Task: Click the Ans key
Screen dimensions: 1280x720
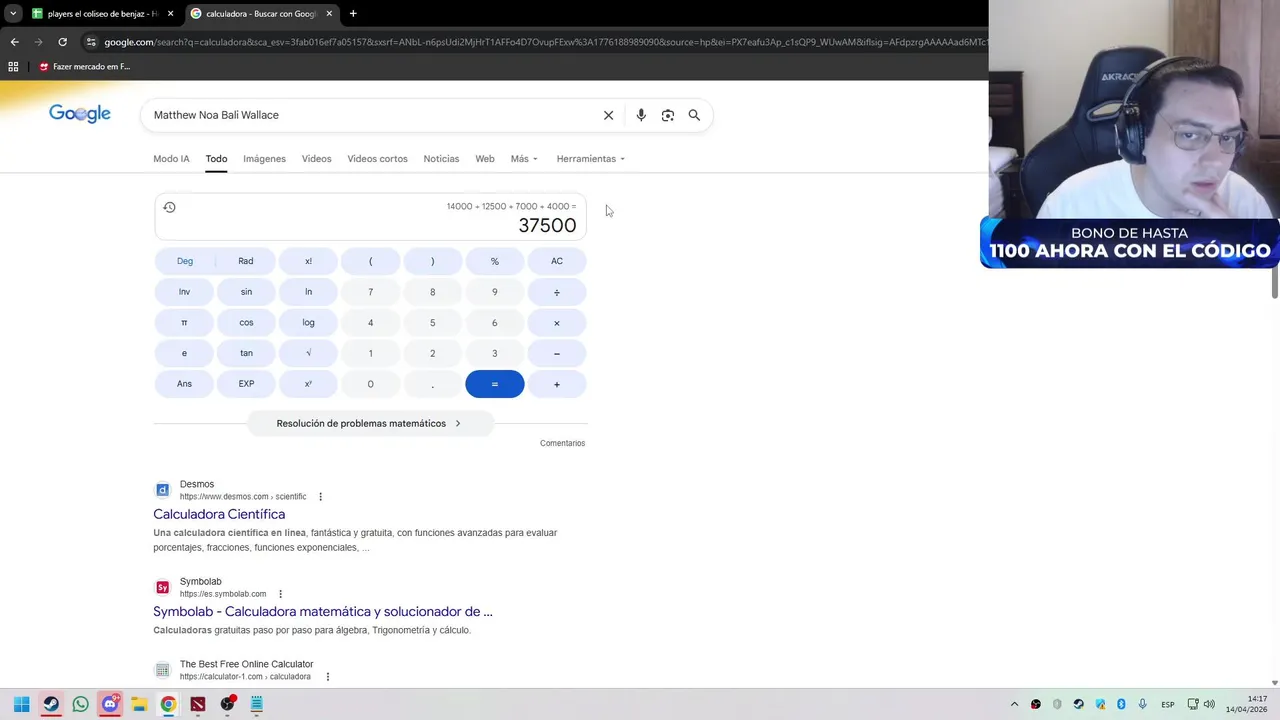Action: pyautogui.click(x=184, y=384)
